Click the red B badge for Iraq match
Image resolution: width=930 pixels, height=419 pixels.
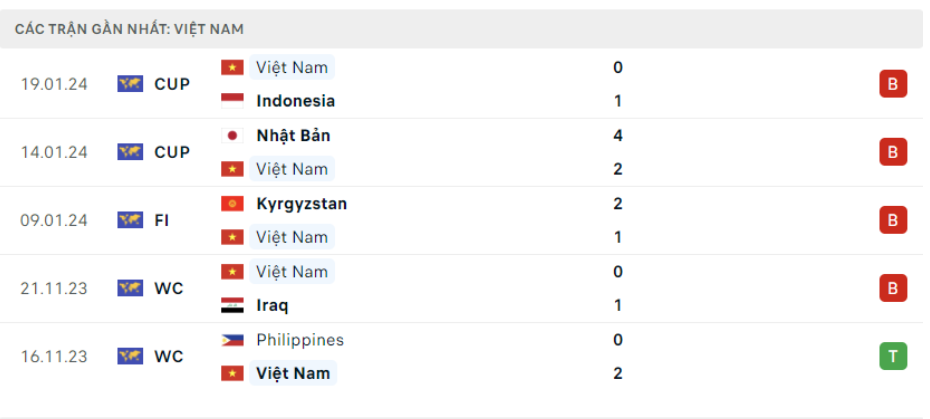pyautogui.click(x=893, y=288)
